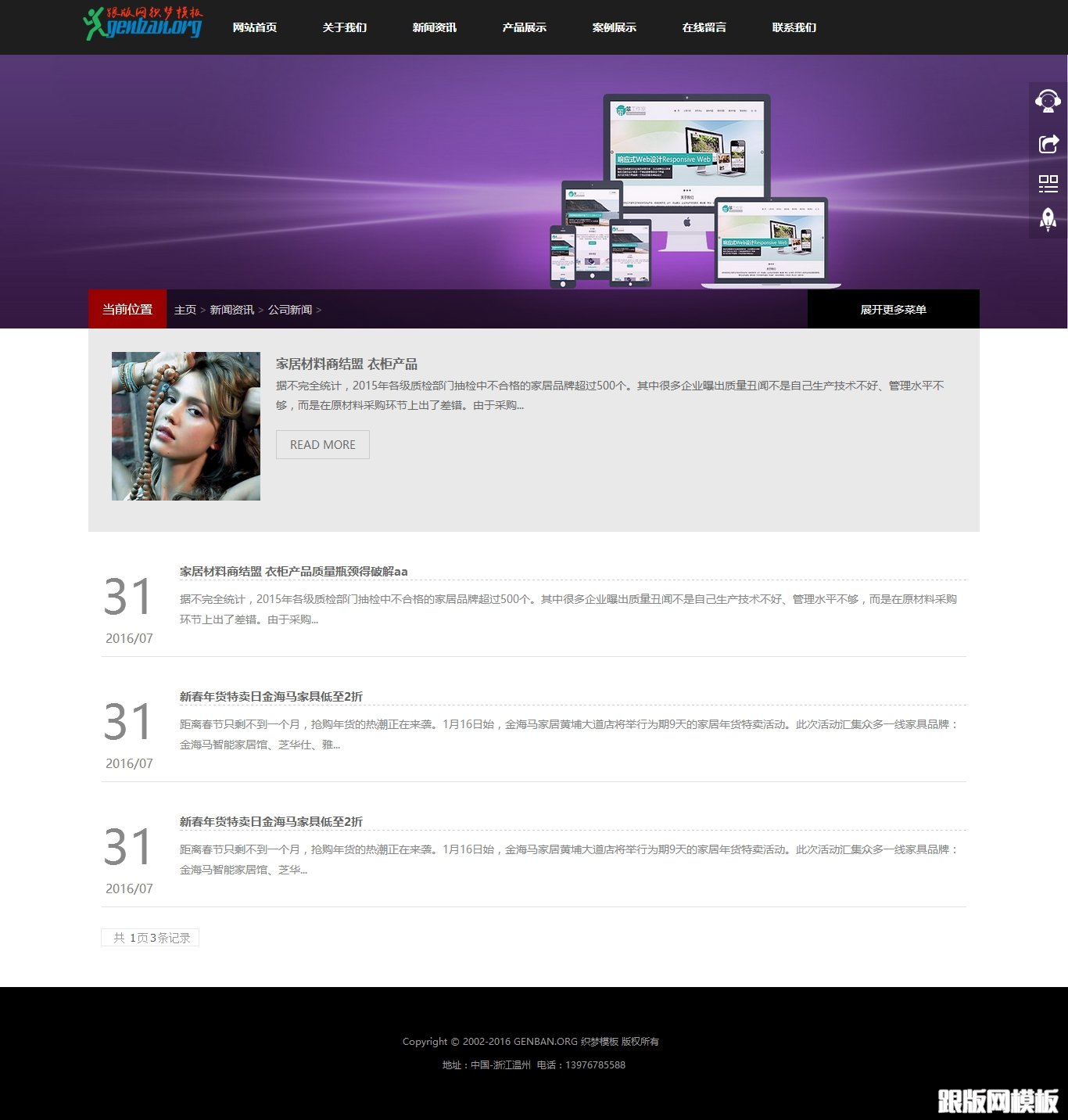Open the QR code icon
This screenshot has width=1068, height=1120.
(x=1048, y=184)
